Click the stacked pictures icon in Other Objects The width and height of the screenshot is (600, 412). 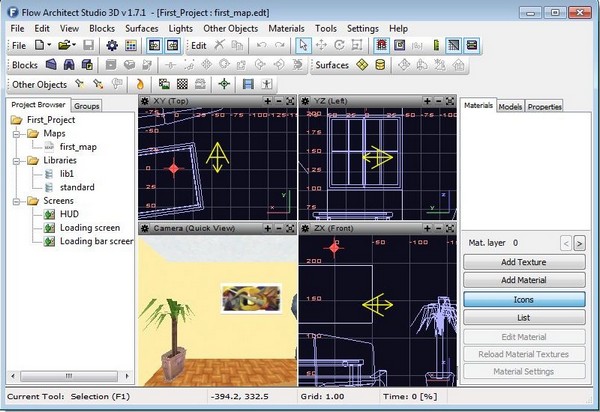point(165,84)
